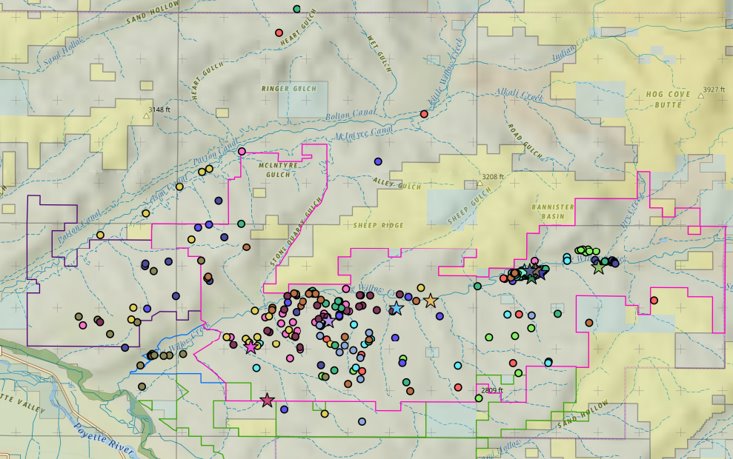Viewport: 733px width, 459px height.
Task: Click the bright pink star marker
Action: (251, 347)
